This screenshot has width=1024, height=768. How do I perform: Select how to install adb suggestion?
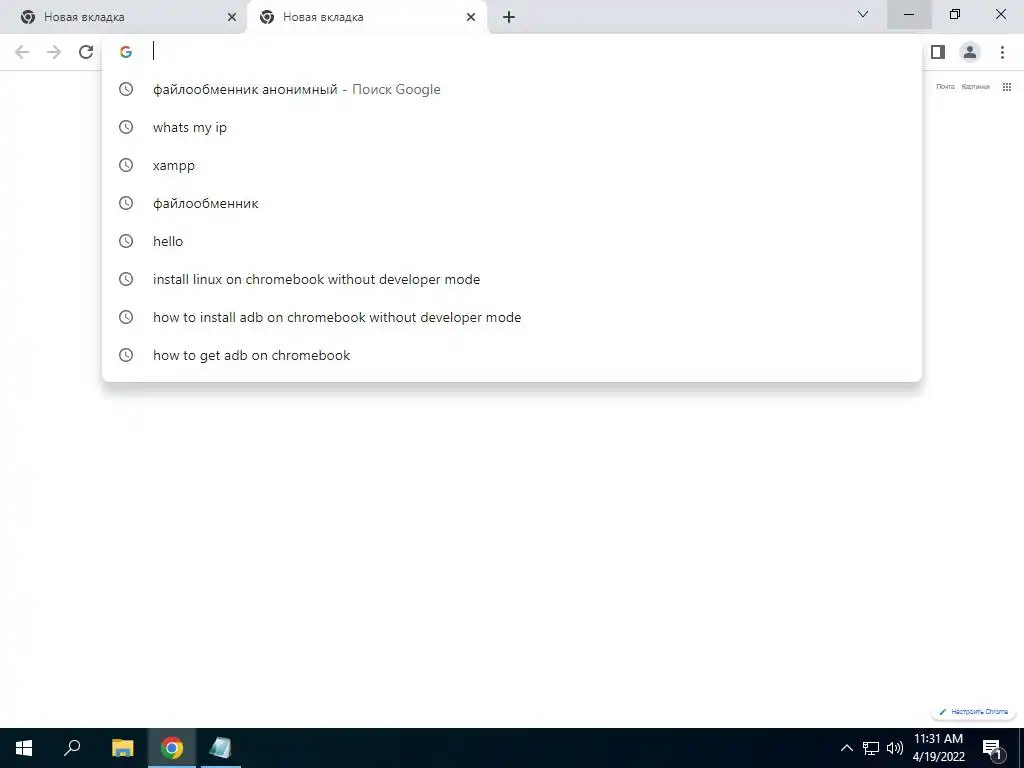click(x=512, y=317)
